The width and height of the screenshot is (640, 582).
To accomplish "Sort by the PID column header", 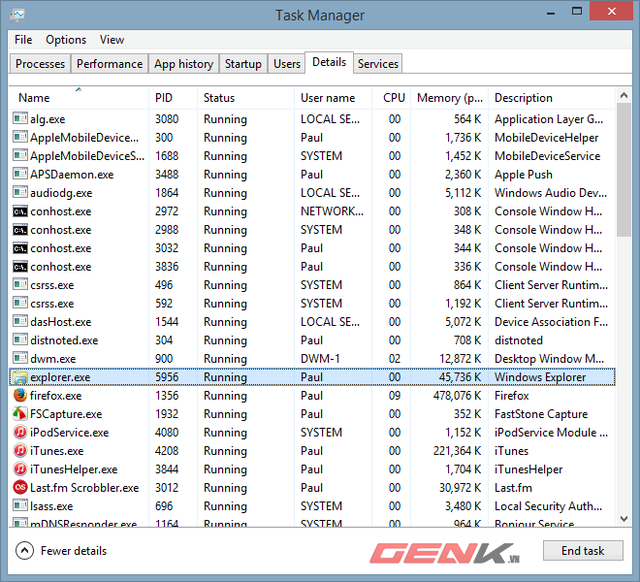I will [173, 98].
